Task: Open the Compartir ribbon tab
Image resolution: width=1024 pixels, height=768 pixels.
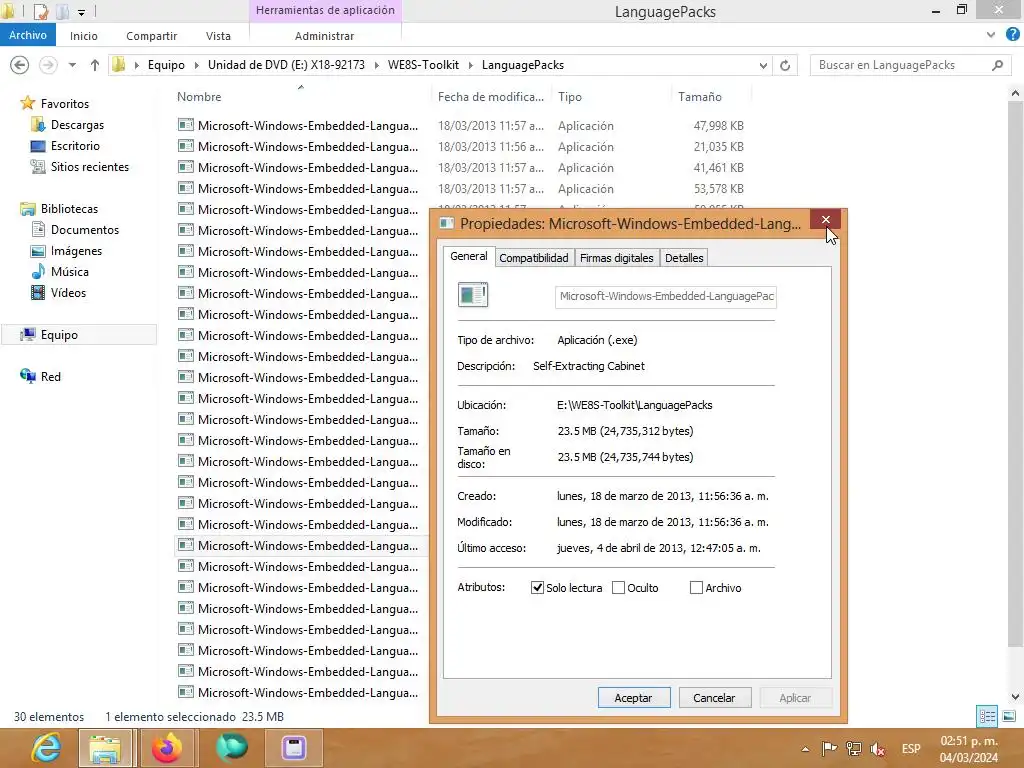Action: pos(152,36)
